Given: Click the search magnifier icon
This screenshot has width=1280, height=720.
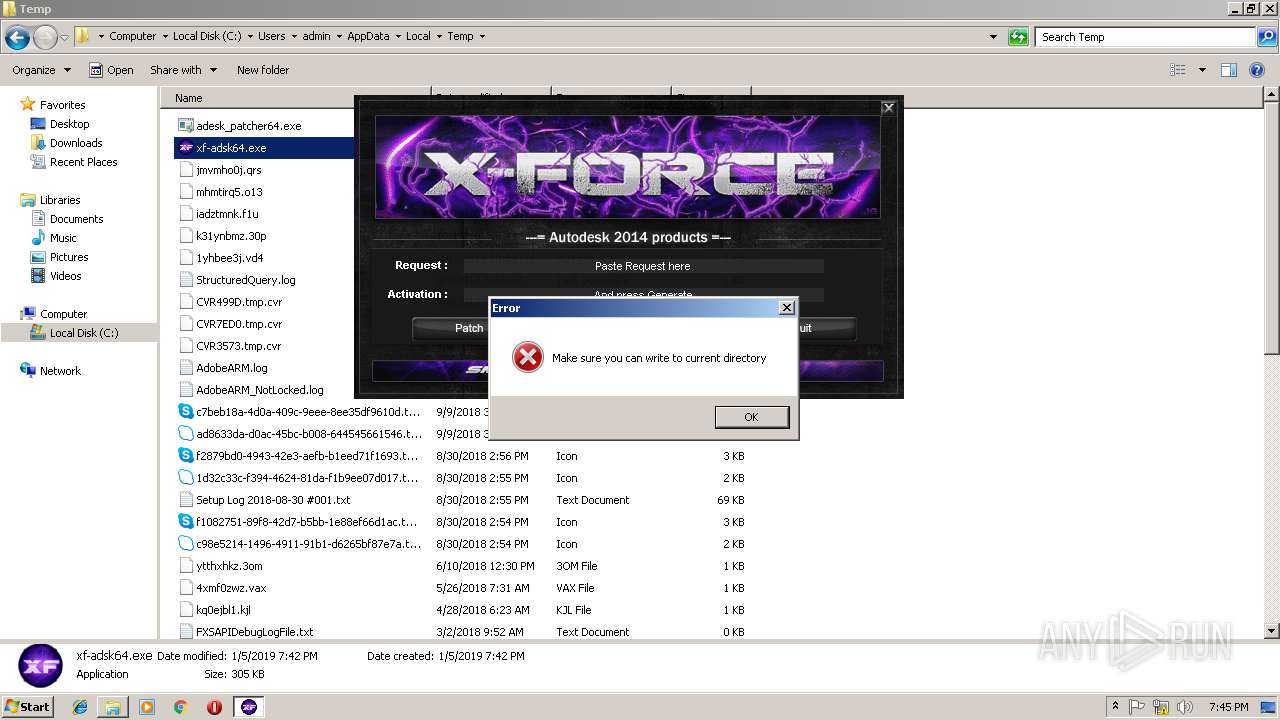Looking at the screenshot, I should (1266, 37).
